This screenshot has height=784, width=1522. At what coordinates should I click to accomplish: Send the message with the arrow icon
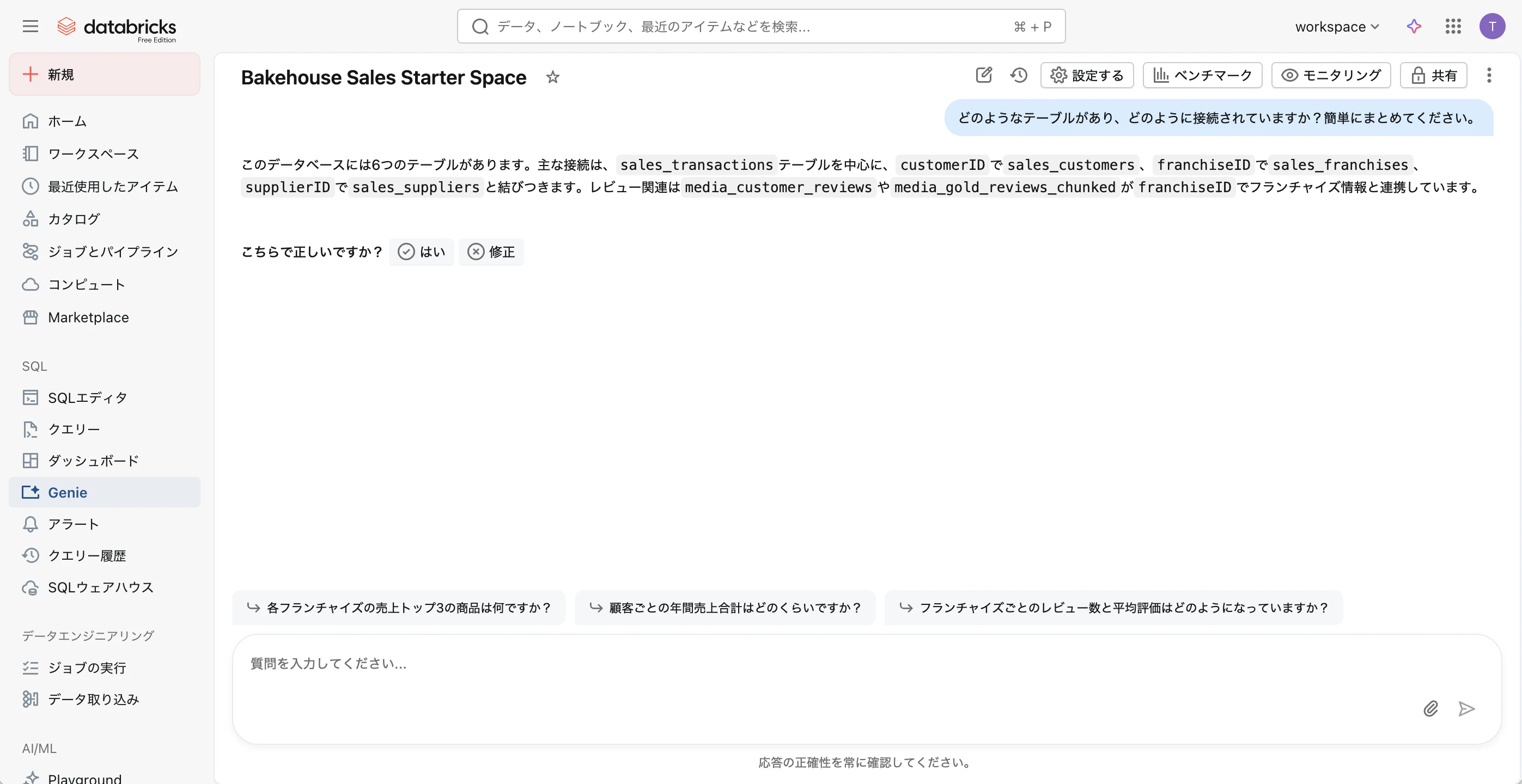pos(1467,709)
